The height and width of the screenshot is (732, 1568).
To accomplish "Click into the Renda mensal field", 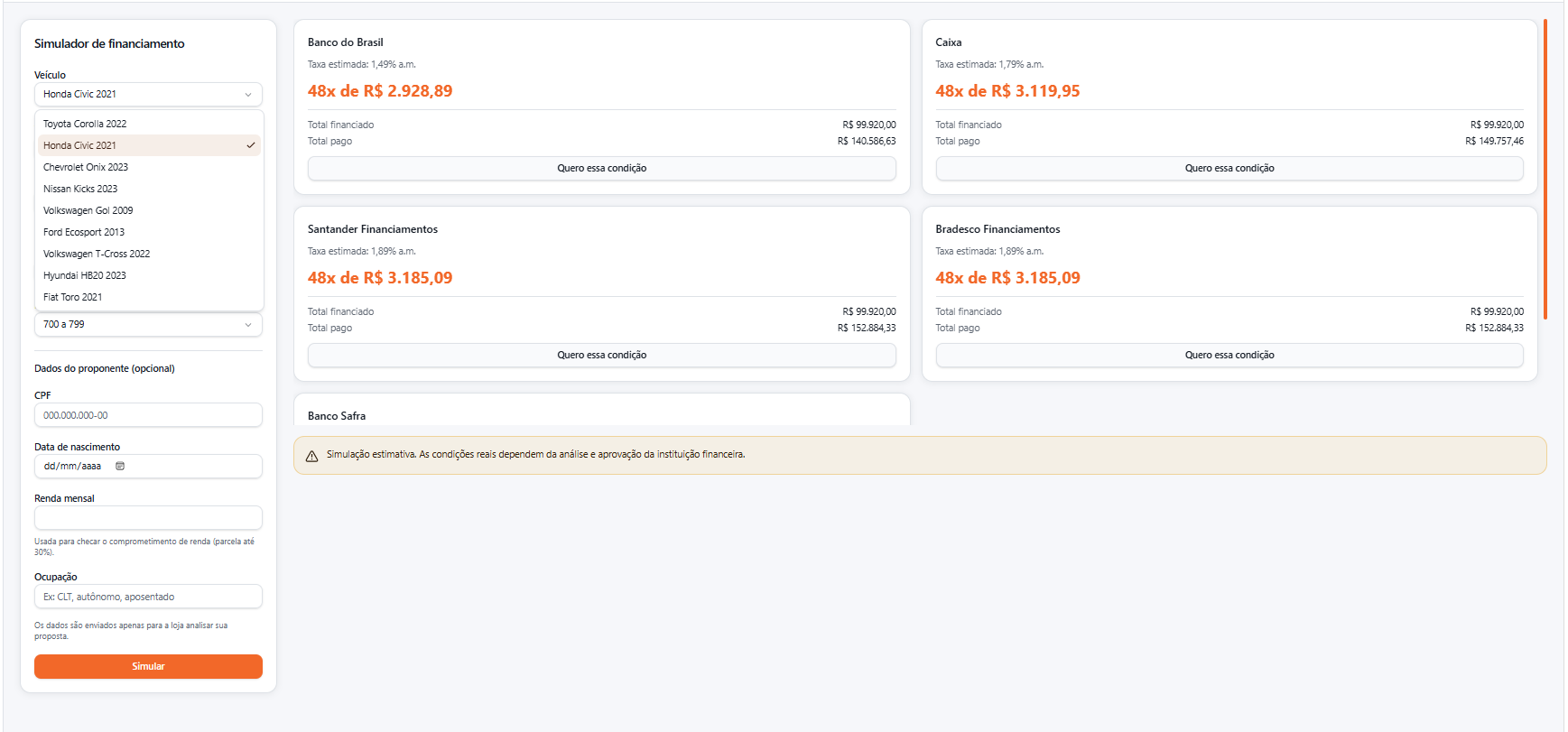I will pos(148,517).
